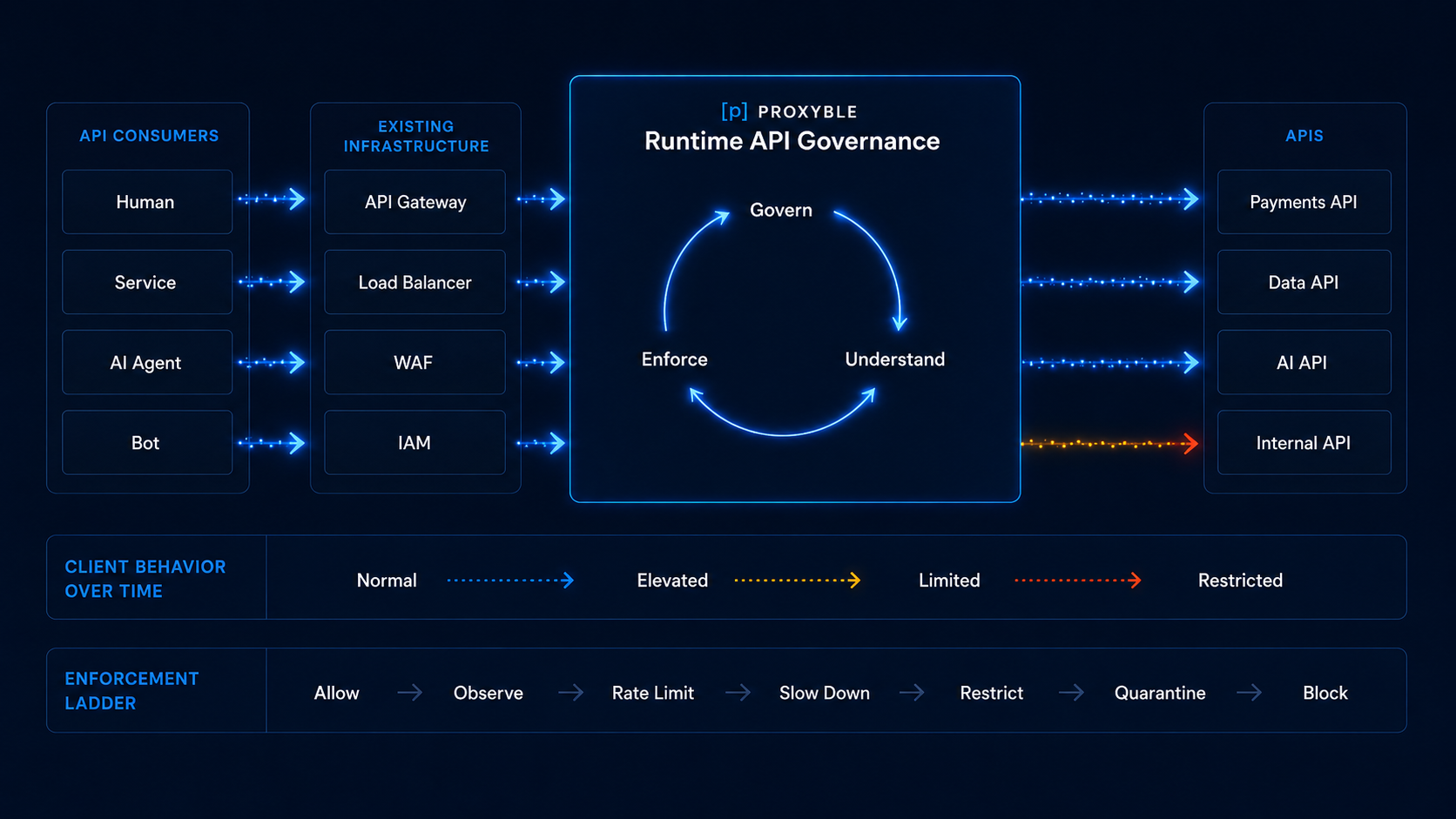Click the arrow from Human to API Gateway
The height and width of the screenshot is (819, 1456).
coord(272,199)
